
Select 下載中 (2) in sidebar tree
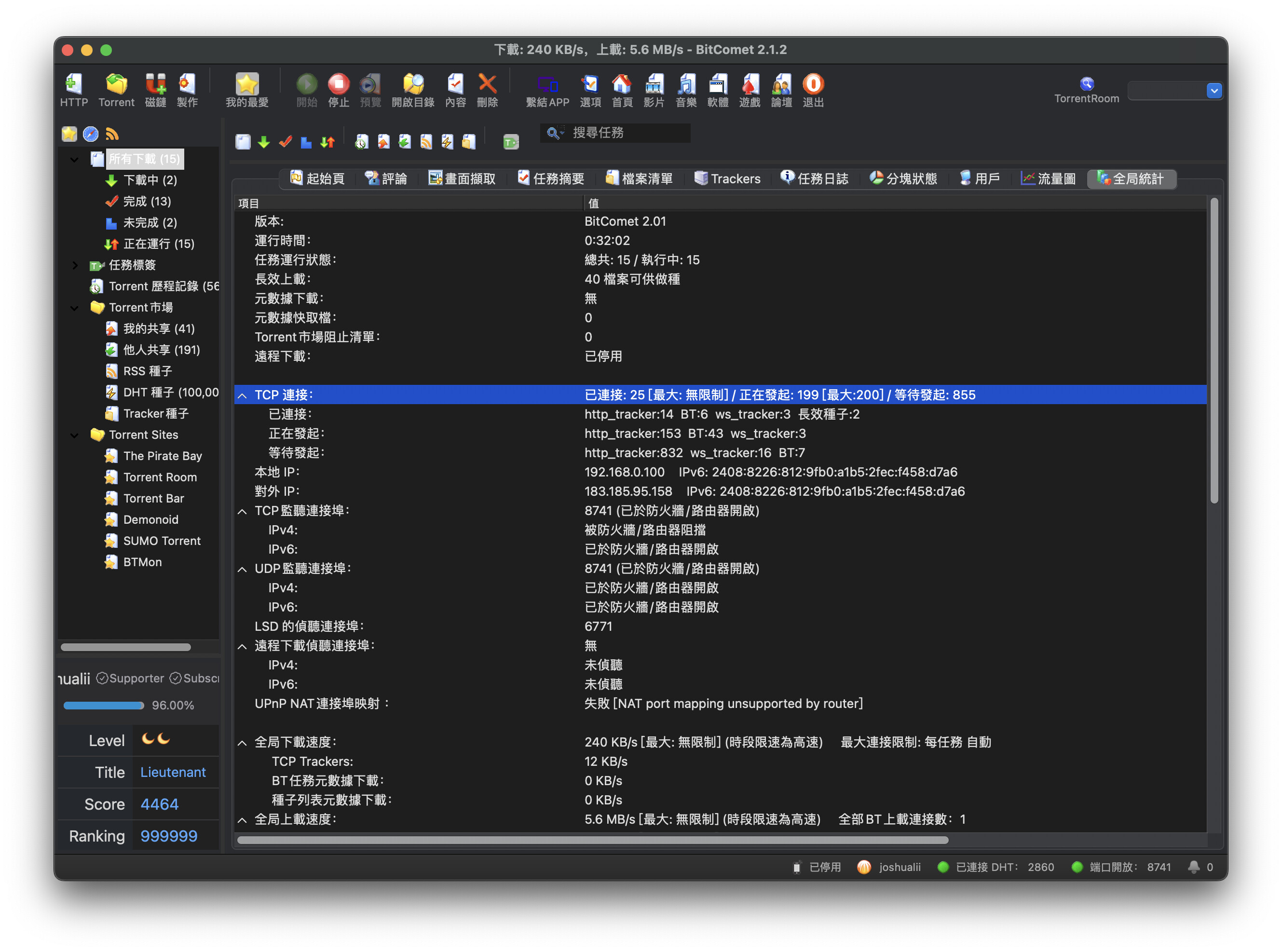(150, 180)
